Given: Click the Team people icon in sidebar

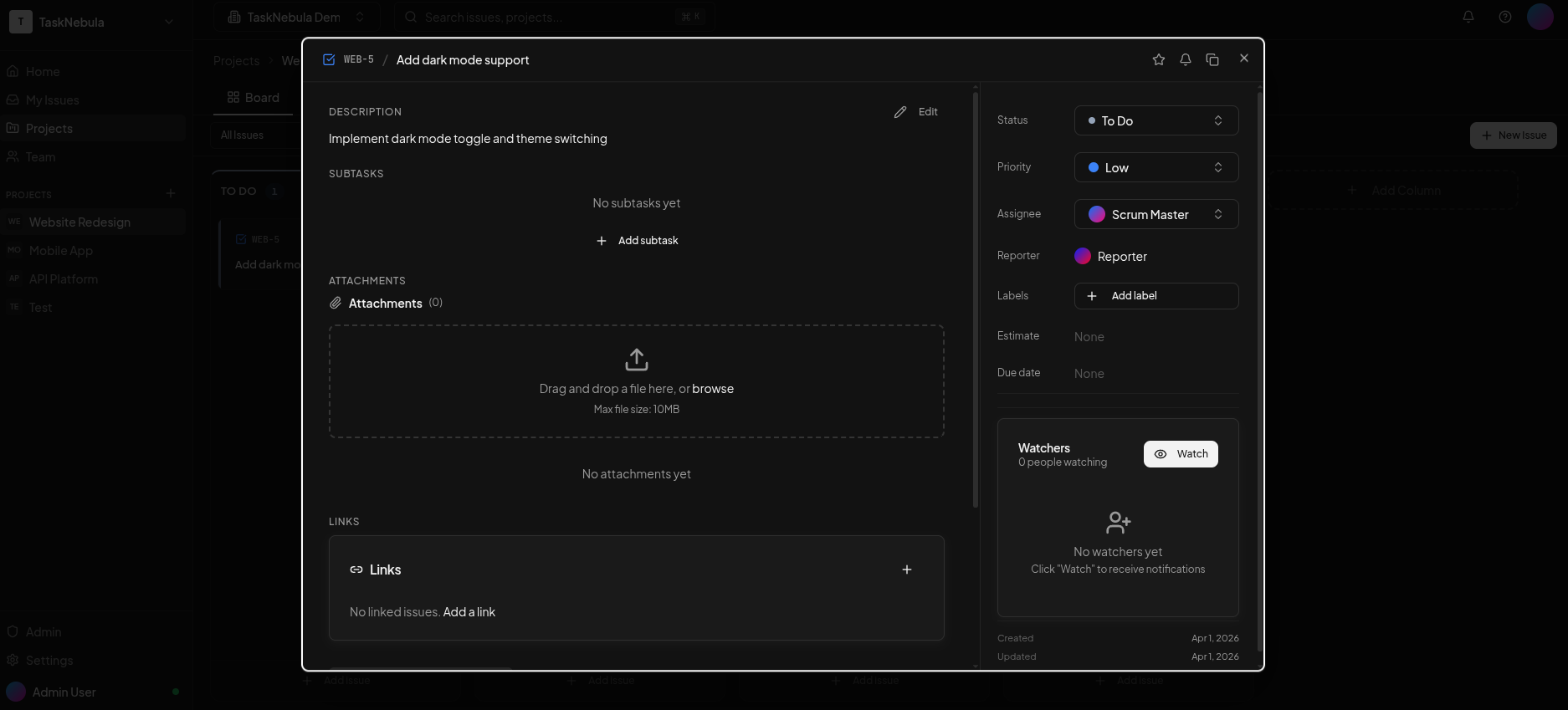Looking at the screenshot, I should pyautogui.click(x=13, y=157).
